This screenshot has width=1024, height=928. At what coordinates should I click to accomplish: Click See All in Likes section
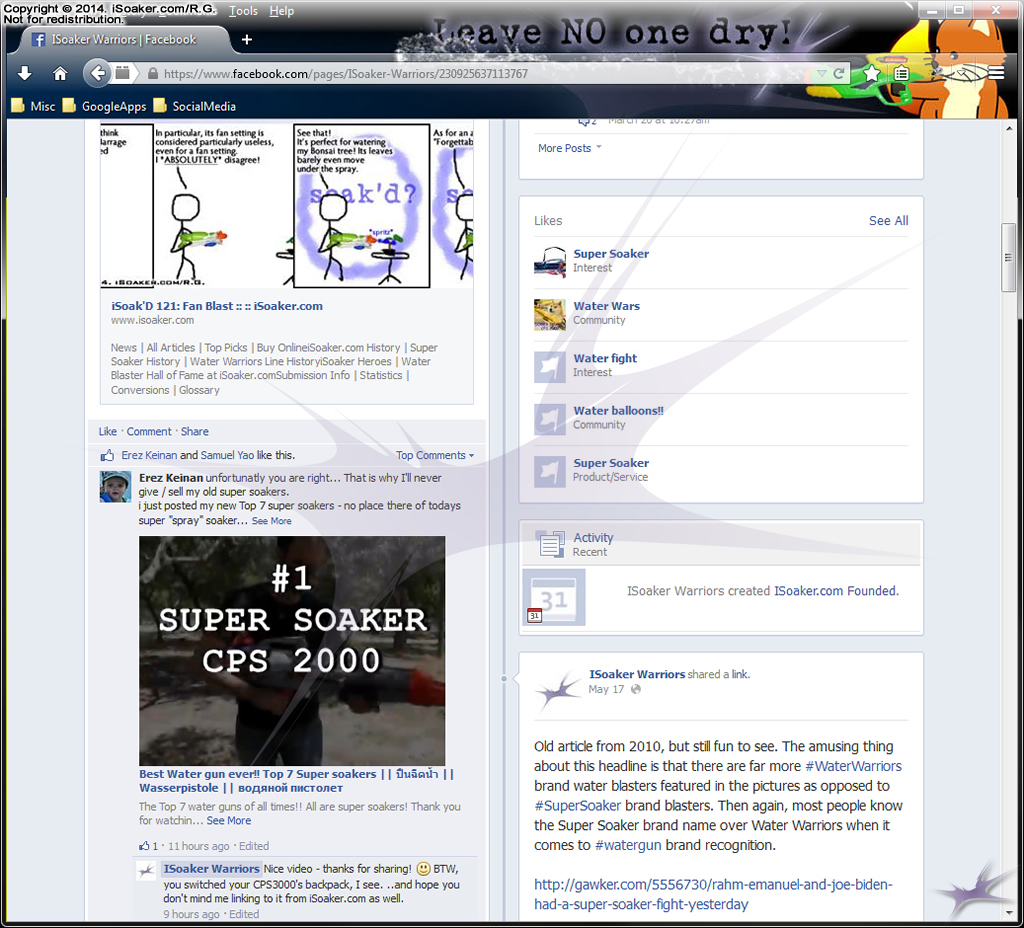(888, 221)
